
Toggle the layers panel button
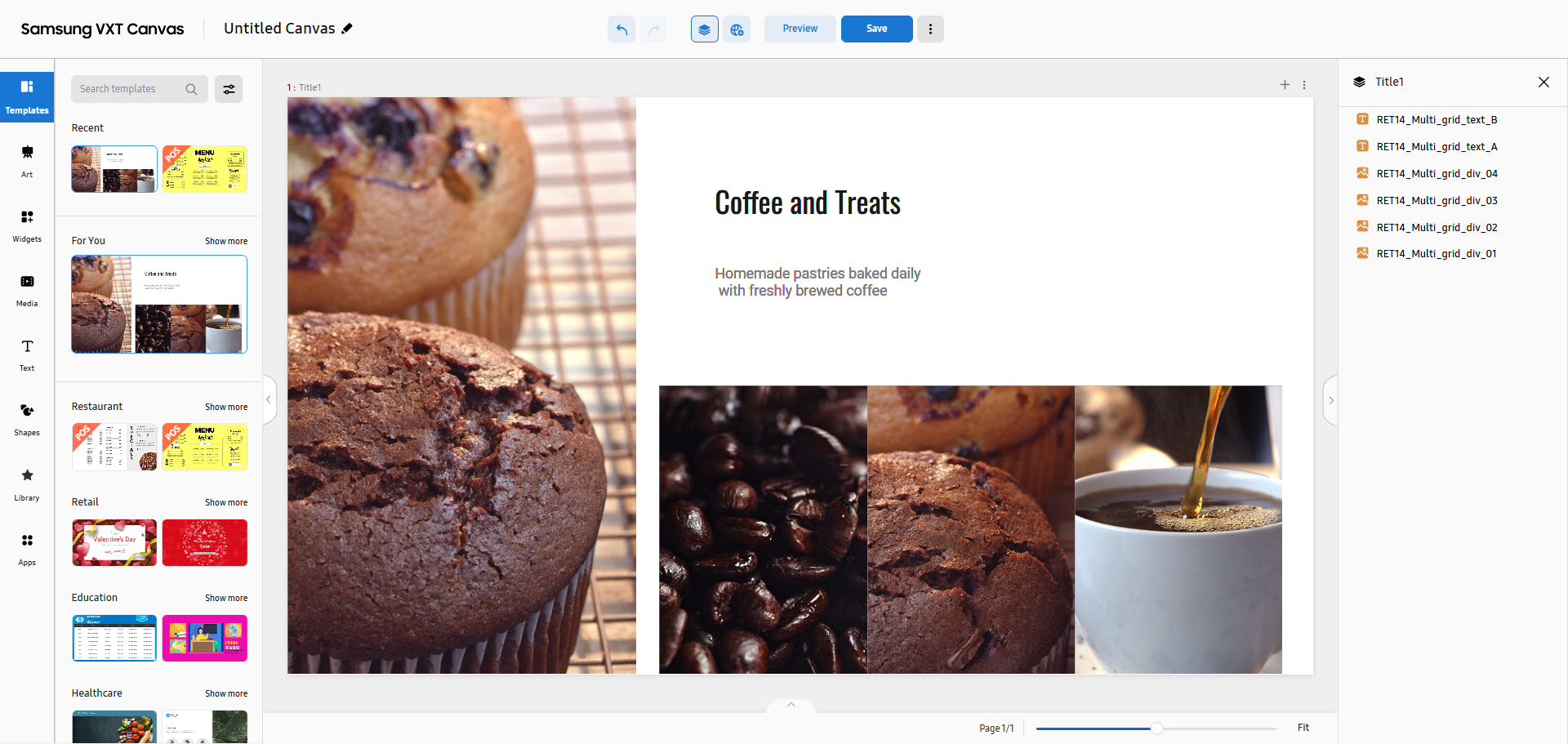pos(704,29)
